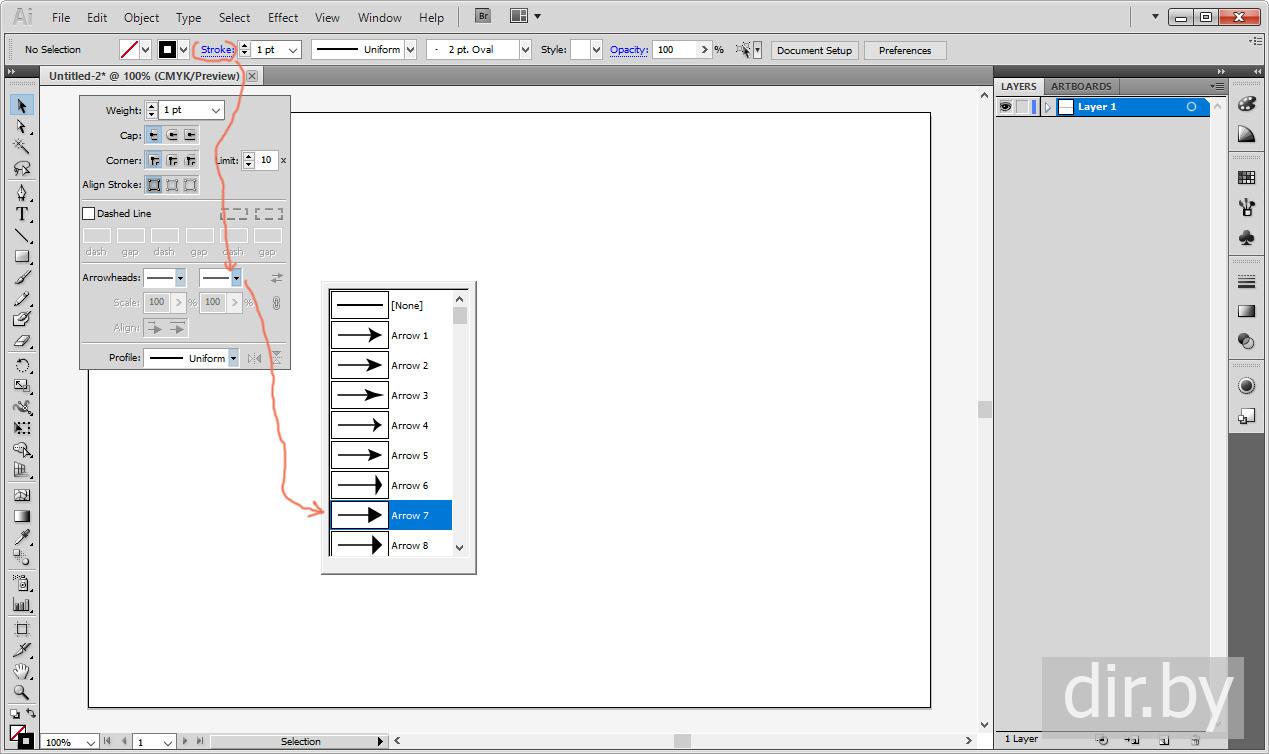
Task: Select the Pen tool
Action: pos(21,192)
